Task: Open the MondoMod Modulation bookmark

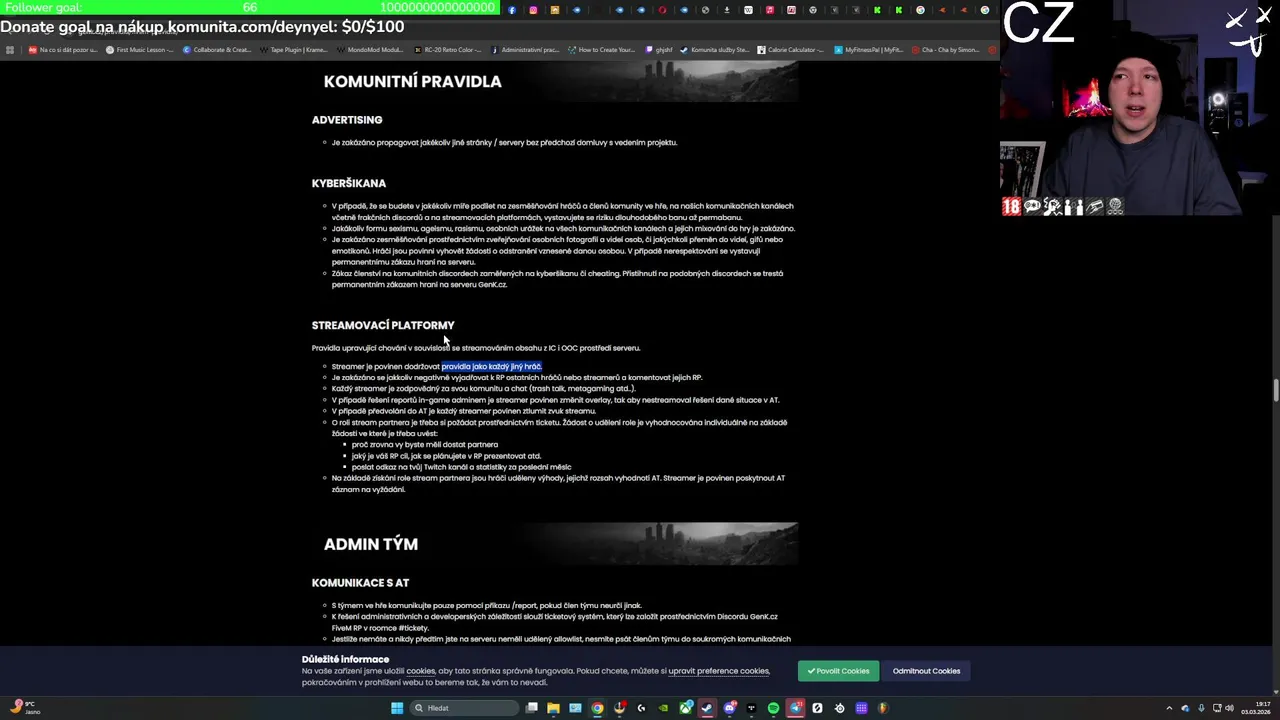Action: (x=370, y=49)
